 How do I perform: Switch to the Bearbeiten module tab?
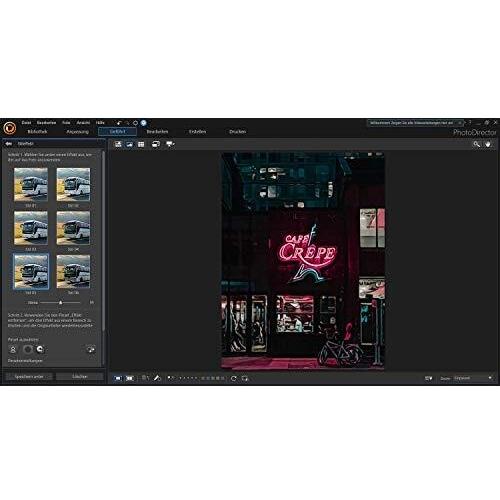tap(157, 132)
